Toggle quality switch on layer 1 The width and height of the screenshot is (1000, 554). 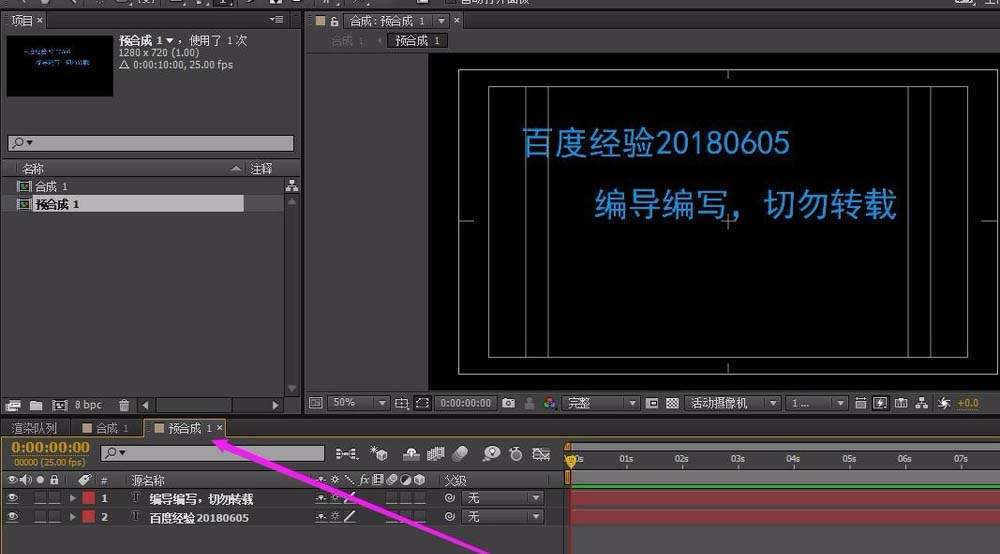click(x=349, y=498)
